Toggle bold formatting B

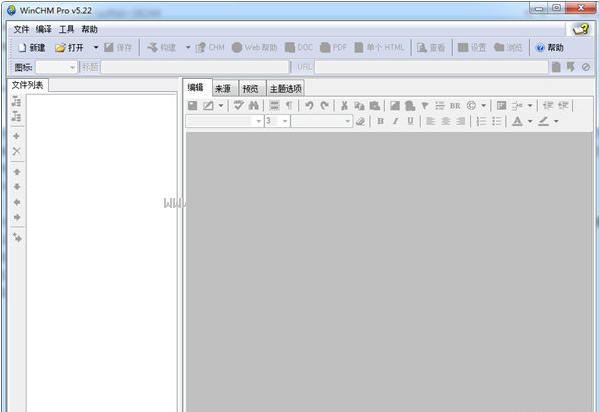380,121
